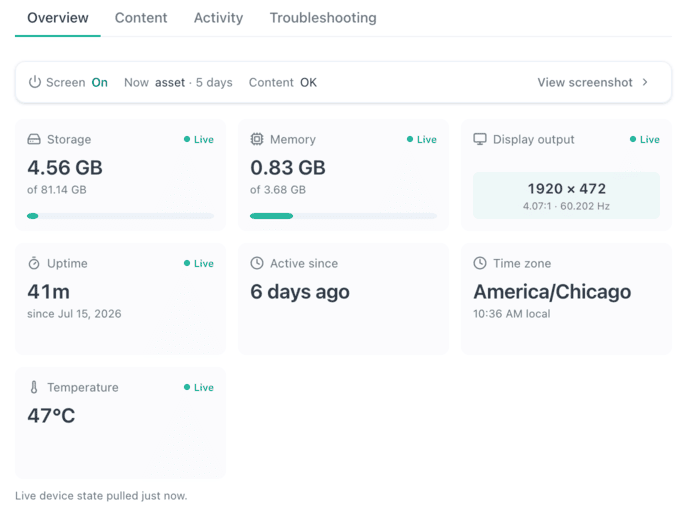Click the Memory usage progress bar
This screenshot has width=689, height=511.
(343, 216)
